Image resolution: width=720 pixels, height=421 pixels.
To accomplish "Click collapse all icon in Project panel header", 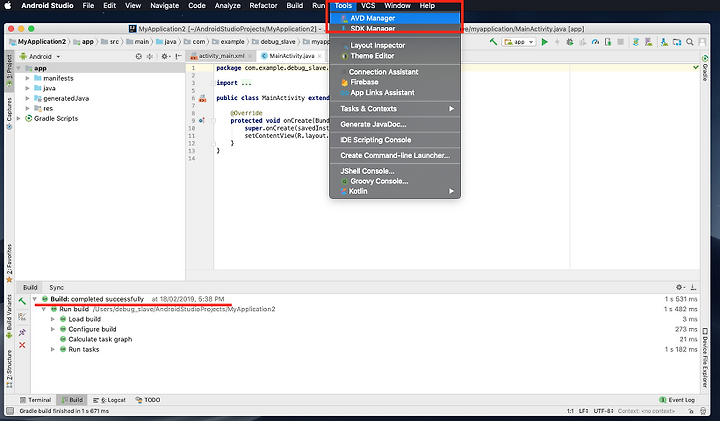I will click(150, 56).
